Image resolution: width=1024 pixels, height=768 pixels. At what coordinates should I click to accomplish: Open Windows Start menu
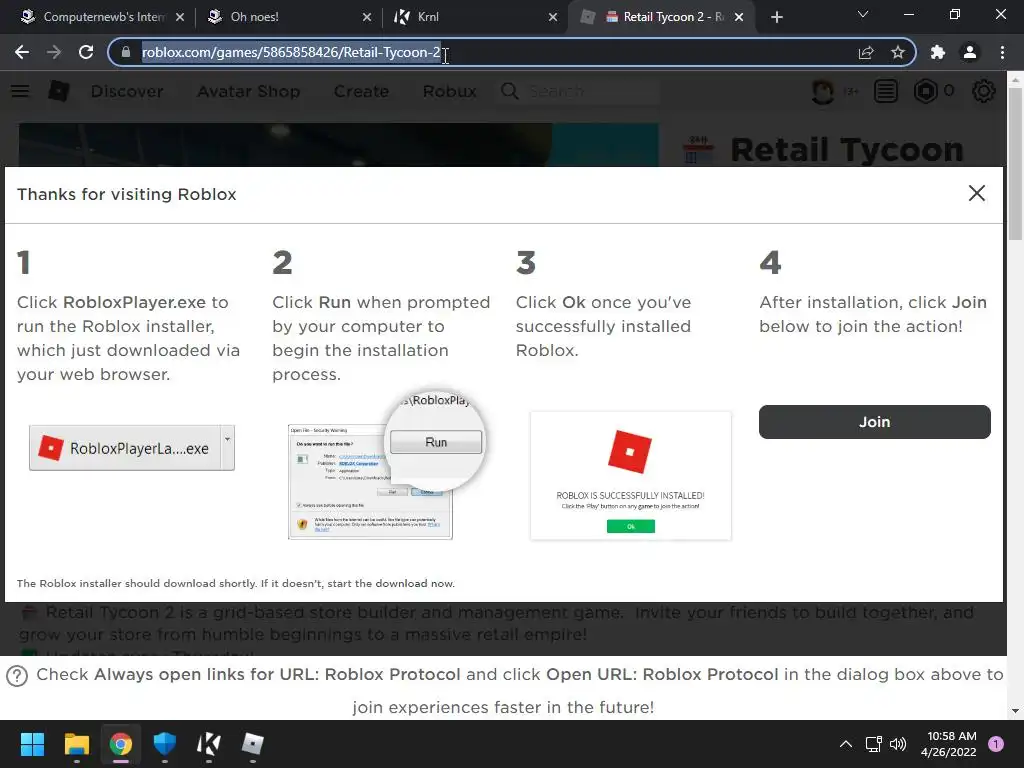point(32,744)
